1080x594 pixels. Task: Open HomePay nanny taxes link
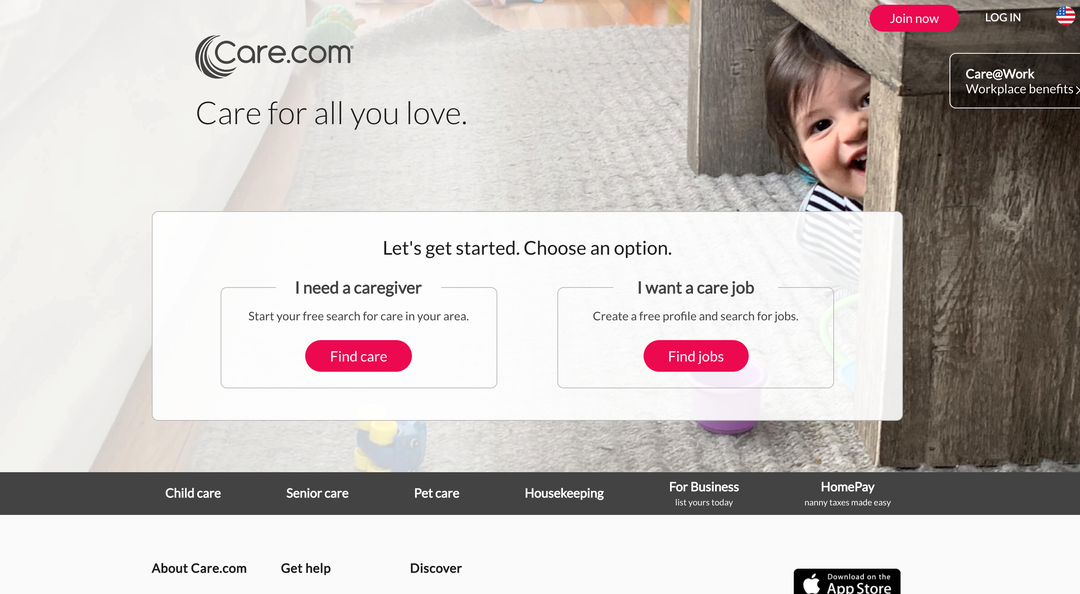[847, 493]
